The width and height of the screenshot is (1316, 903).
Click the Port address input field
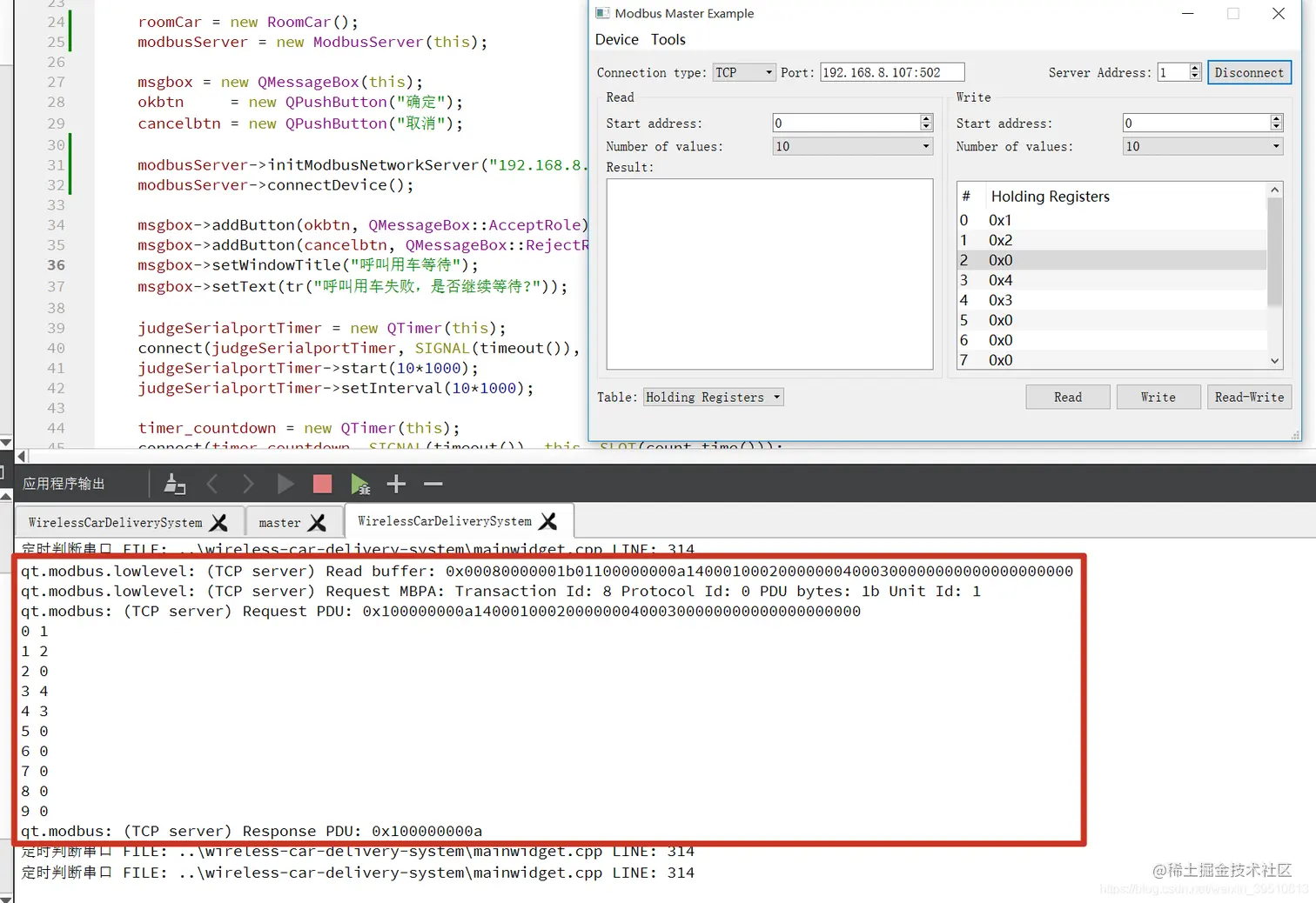click(892, 72)
